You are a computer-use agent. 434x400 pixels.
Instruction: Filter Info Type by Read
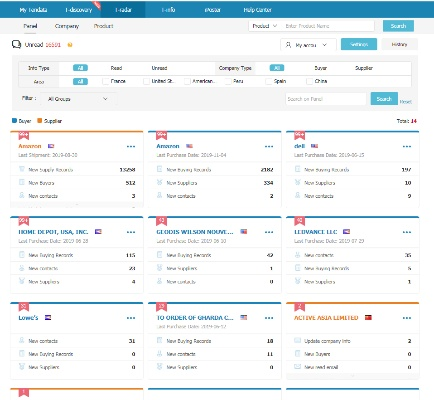tap(116, 68)
